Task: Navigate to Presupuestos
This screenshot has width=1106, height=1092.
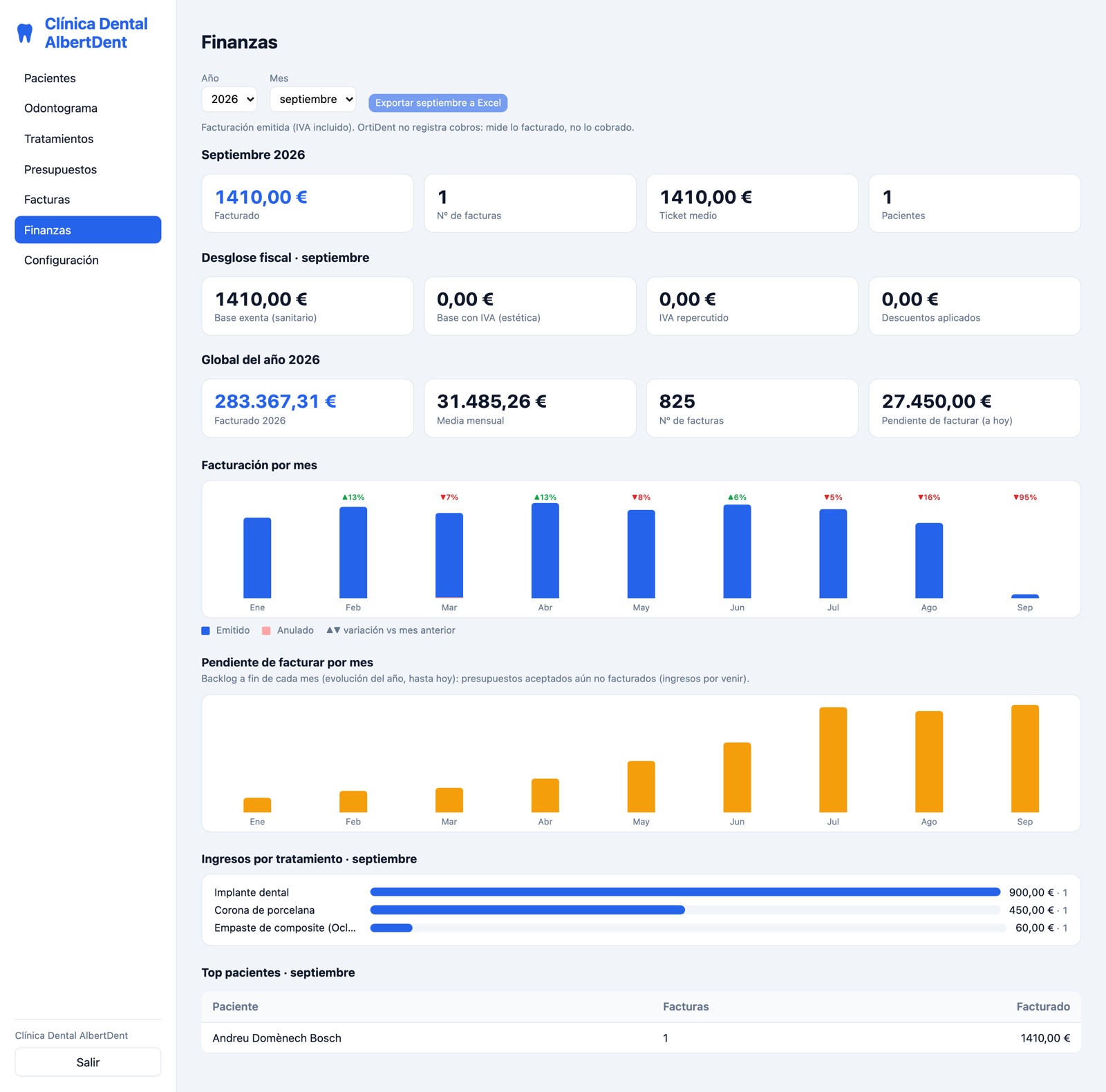Action: coord(88,169)
